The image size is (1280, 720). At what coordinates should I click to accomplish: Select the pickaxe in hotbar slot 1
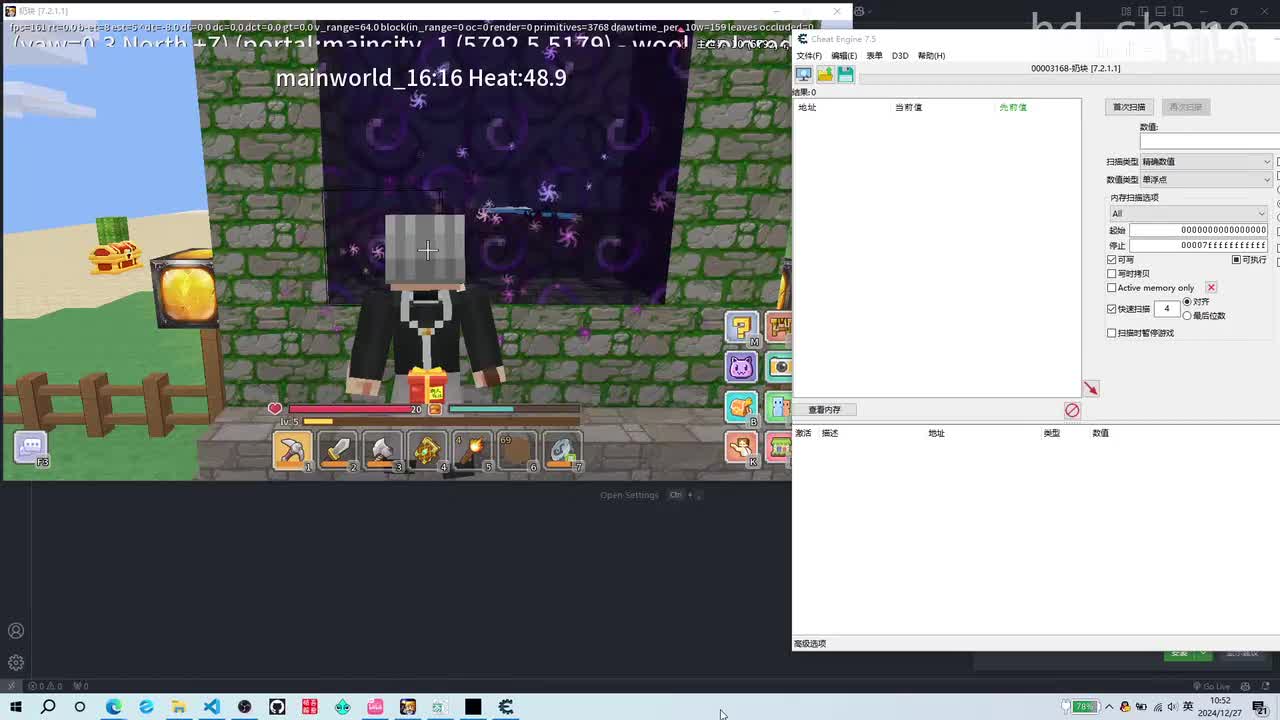tap(292, 451)
